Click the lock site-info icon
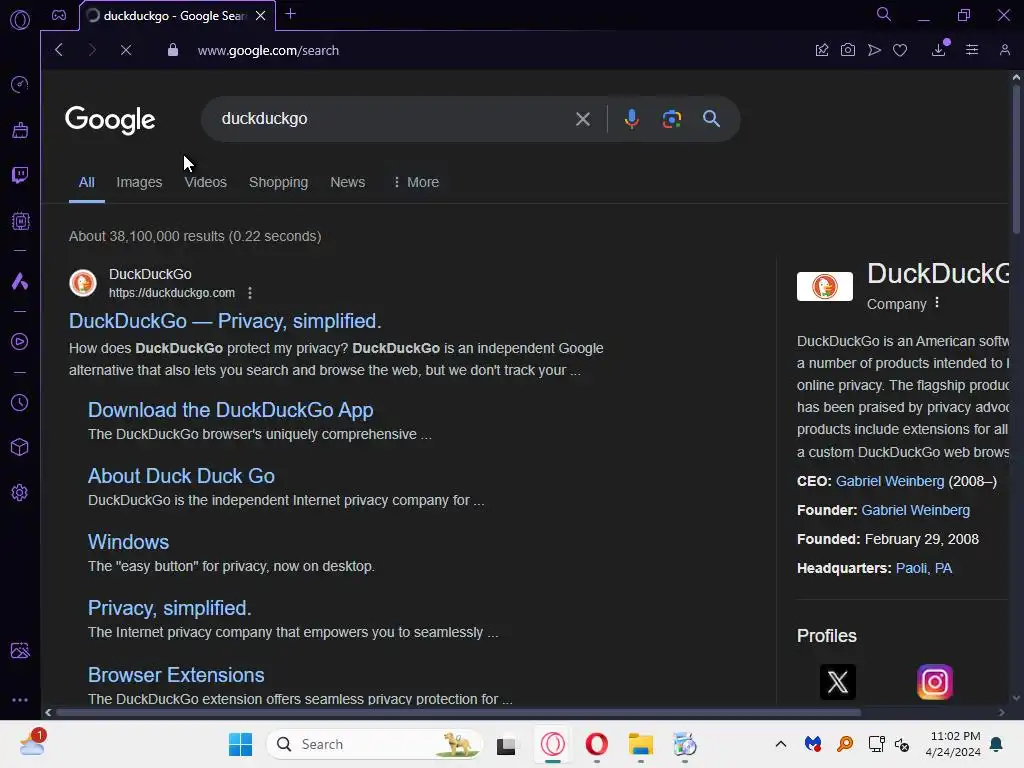The height and width of the screenshot is (768, 1024). (172, 50)
